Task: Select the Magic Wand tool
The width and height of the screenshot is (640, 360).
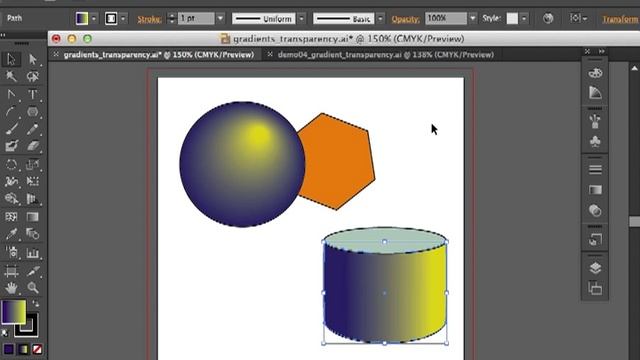Action: pos(11,76)
